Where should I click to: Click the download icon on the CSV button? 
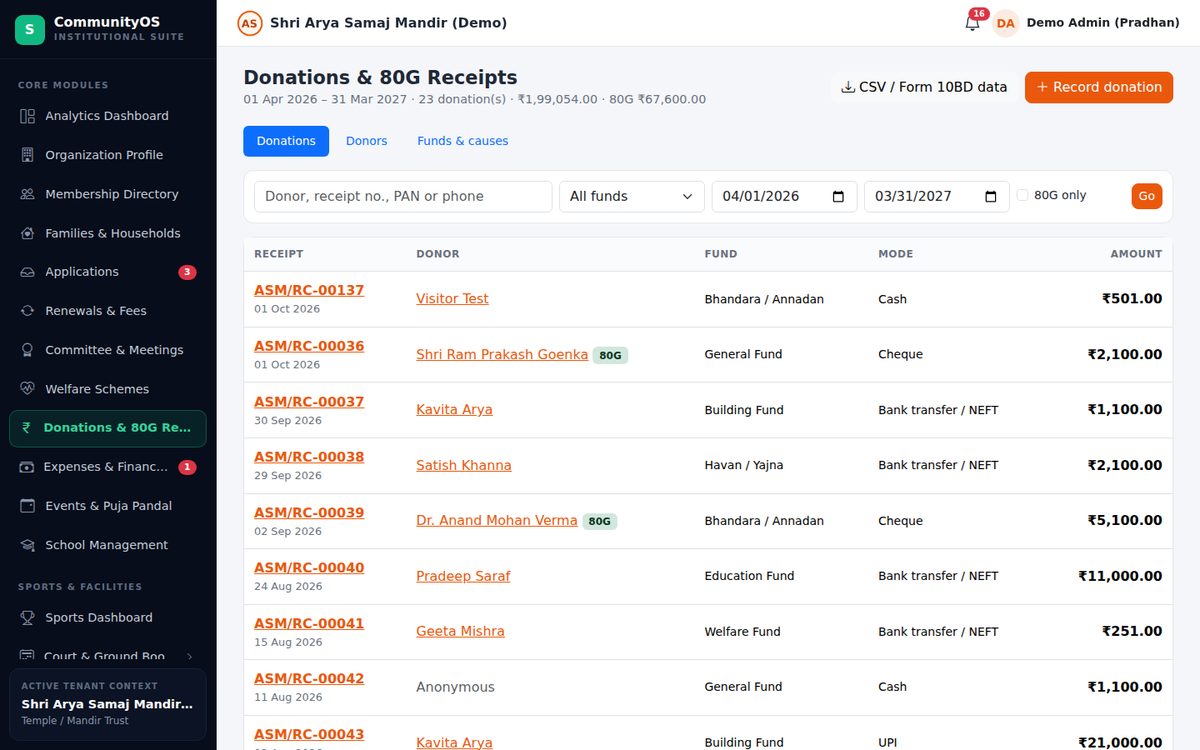click(848, 87)
